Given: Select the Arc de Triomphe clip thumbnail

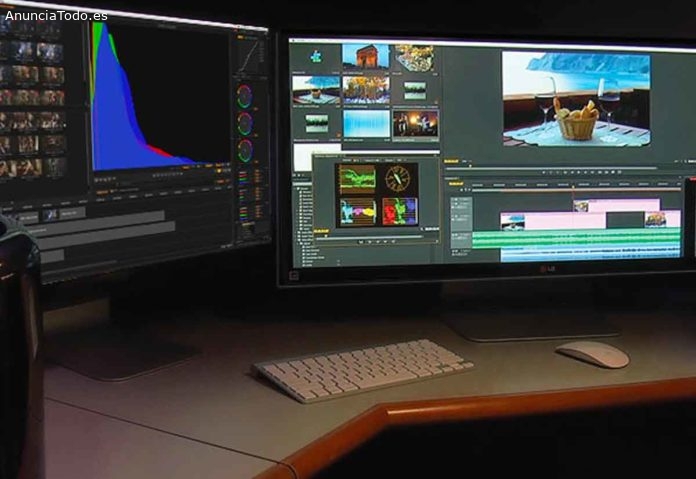Looking at the screenshot, I should pos(366,56).
